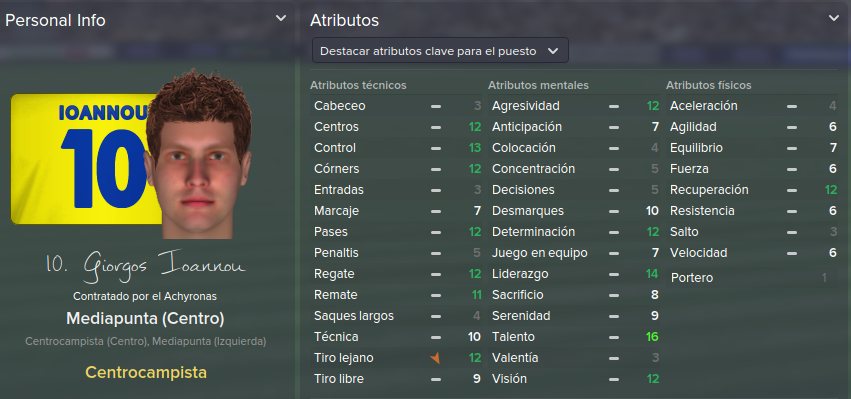This screenshot has height=399, width=851.
Task: Open the Destacar atributos clave dropdown
Action: click(440, 50)
